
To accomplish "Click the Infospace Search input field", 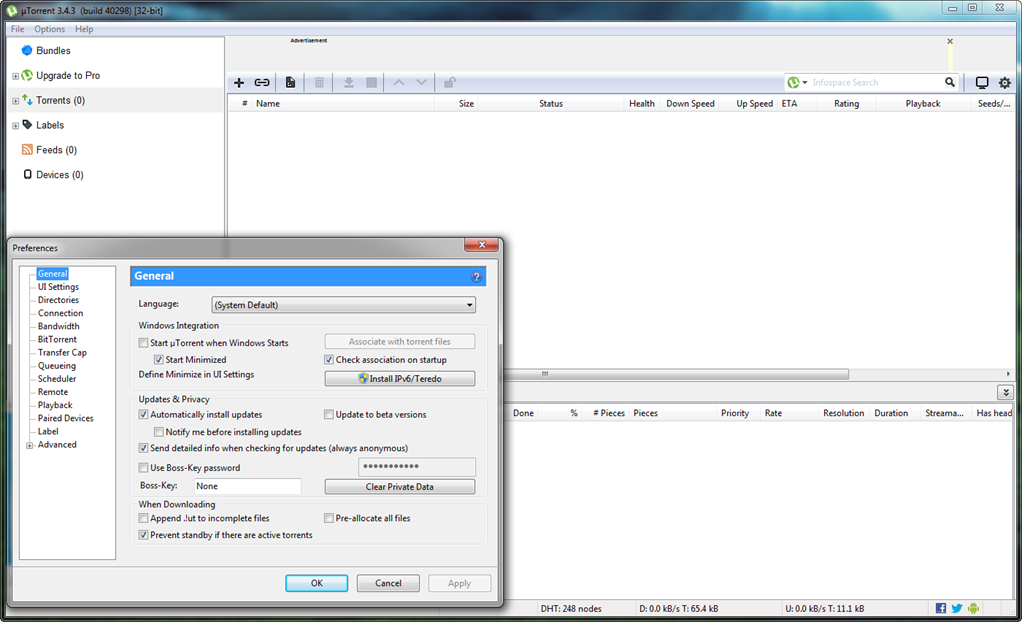I will pos(877,82).
